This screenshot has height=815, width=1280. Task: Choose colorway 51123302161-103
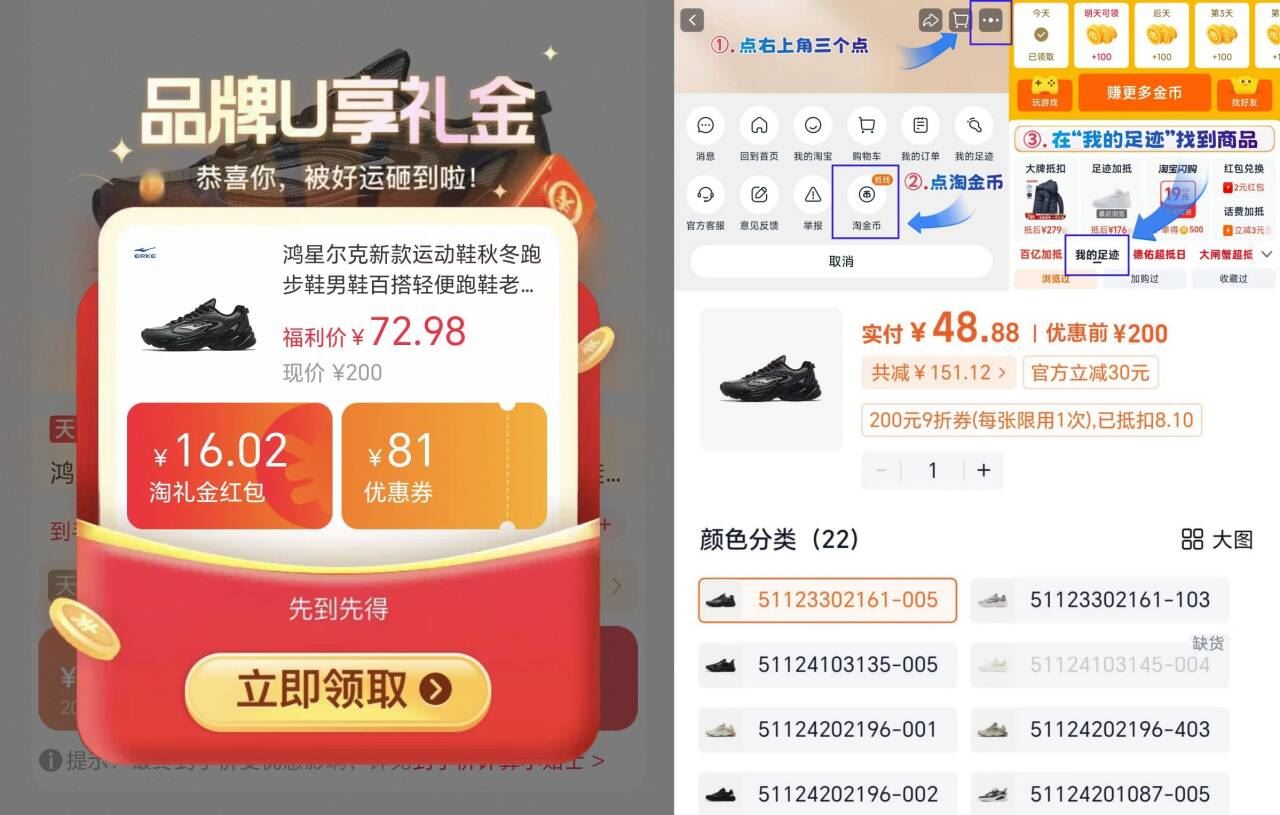click(1100, 600)
